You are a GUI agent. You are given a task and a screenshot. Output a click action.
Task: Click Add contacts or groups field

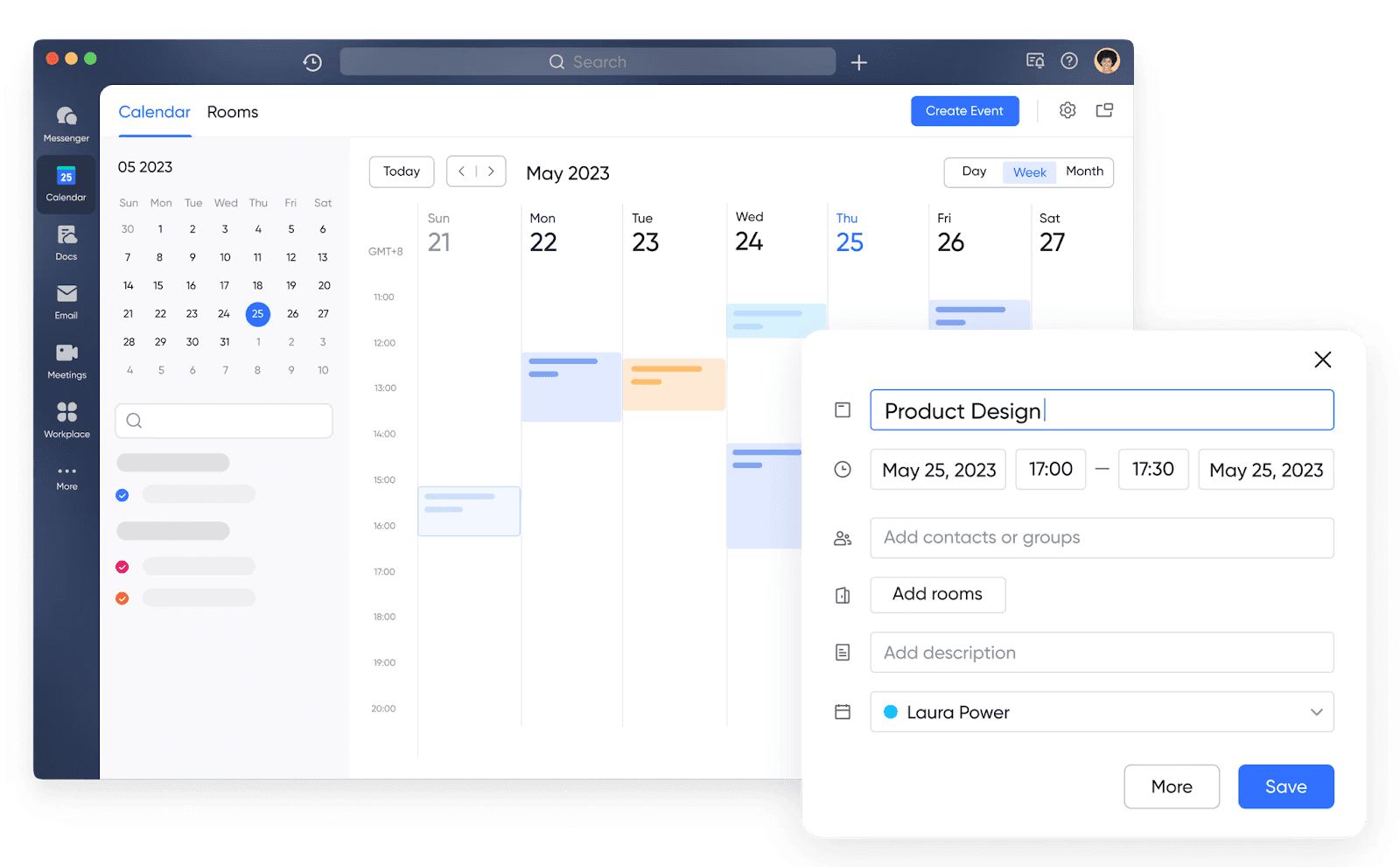[1102, 538]
